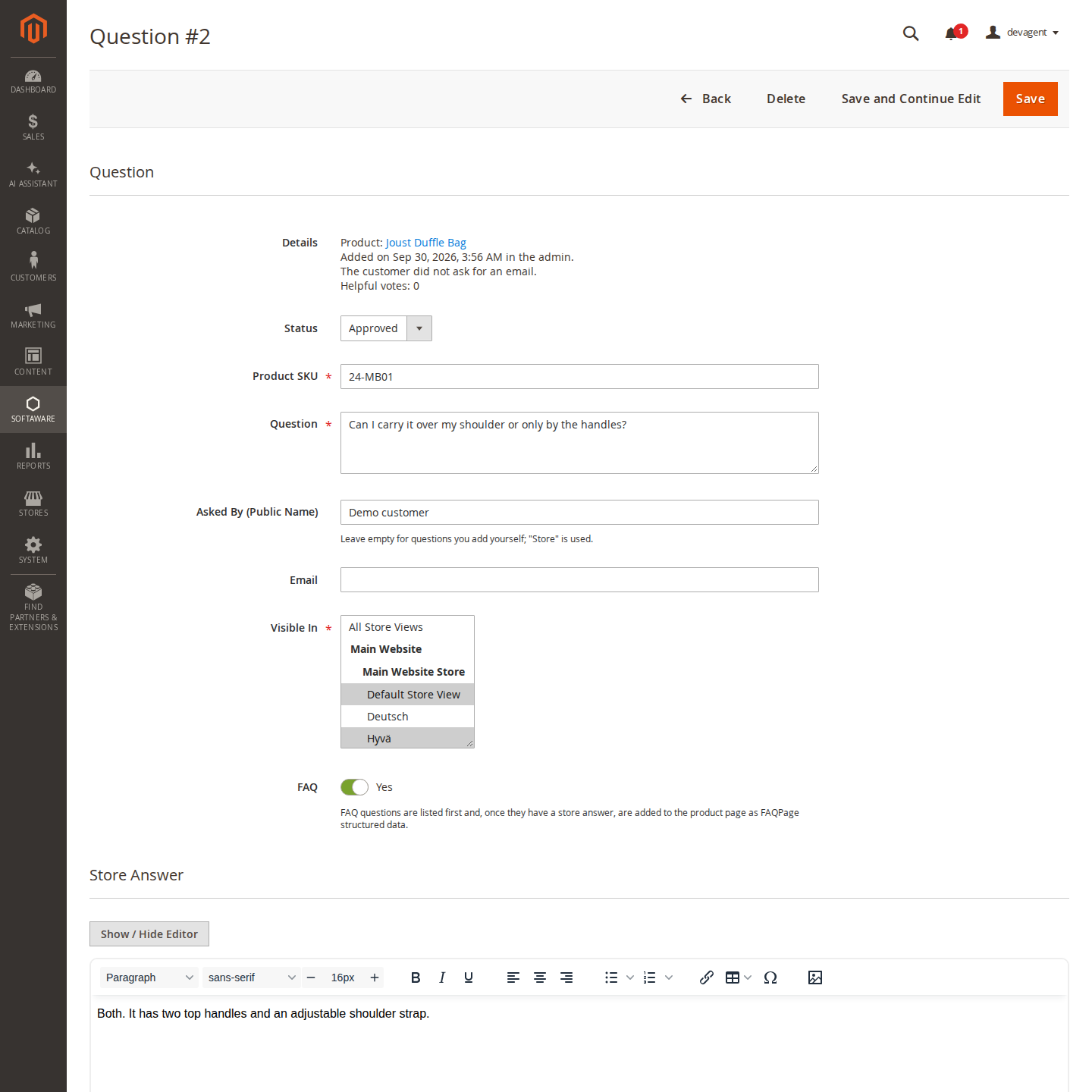
Task: Open the AI Assistant menu
Action: [33, 175]
